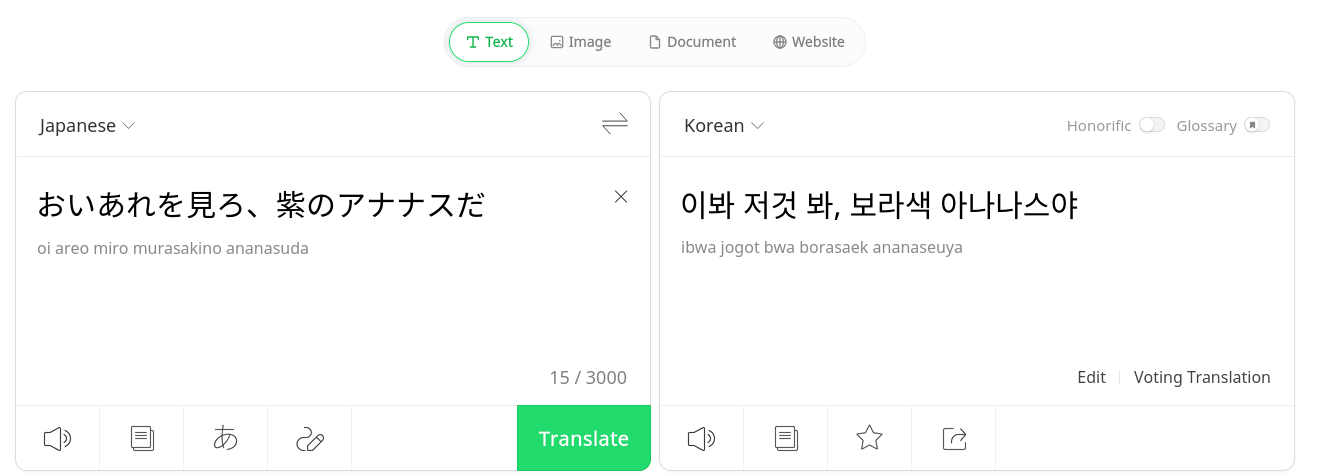The image size is (1323, 476).
Task: Open the Japanese source language dropdown
Action: (x=87, y=126)
